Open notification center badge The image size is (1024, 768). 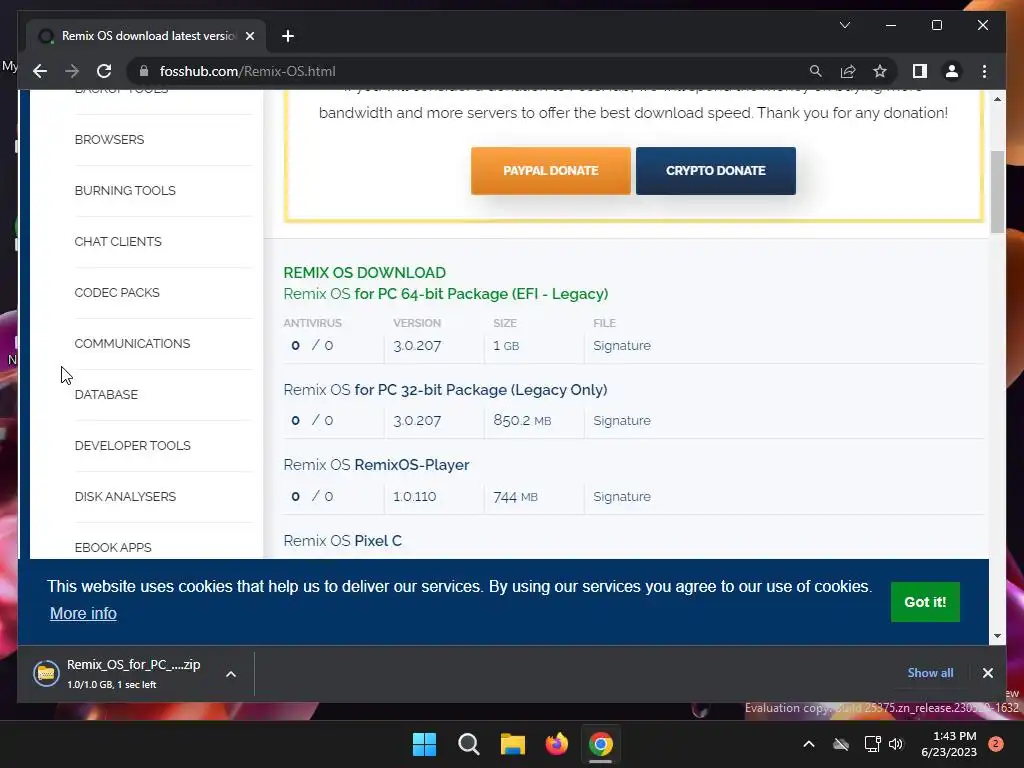[x=996, y=744]
